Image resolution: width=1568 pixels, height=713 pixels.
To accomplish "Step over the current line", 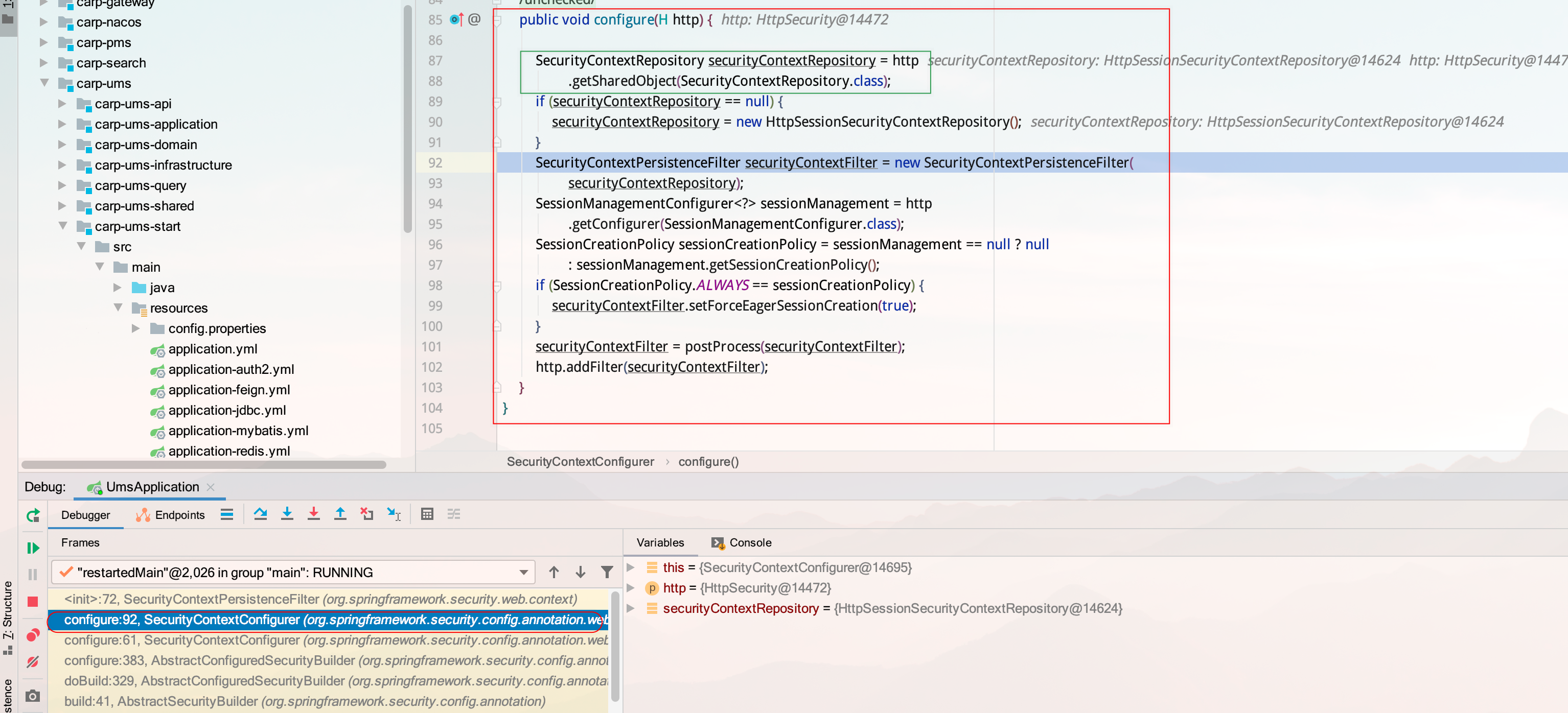I will [x=261, y=514].
